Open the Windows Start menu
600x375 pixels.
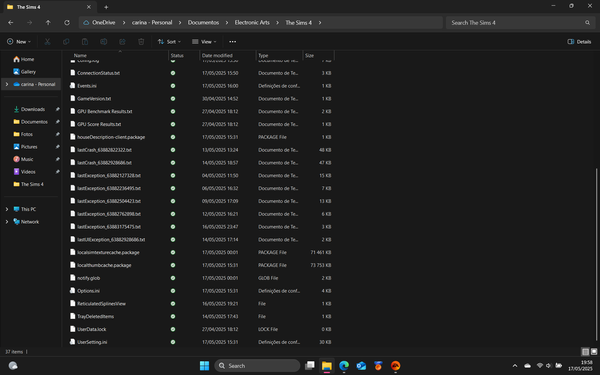pos(204,366)
